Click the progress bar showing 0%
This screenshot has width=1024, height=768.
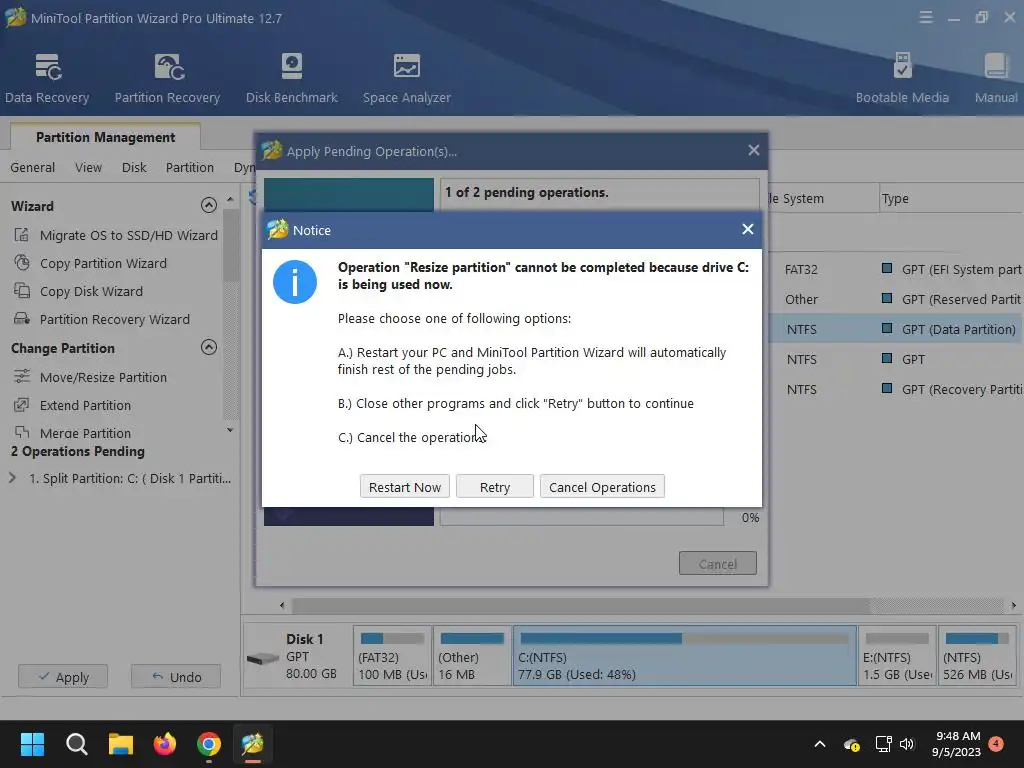pyautogui.click(x=582, y=517)
